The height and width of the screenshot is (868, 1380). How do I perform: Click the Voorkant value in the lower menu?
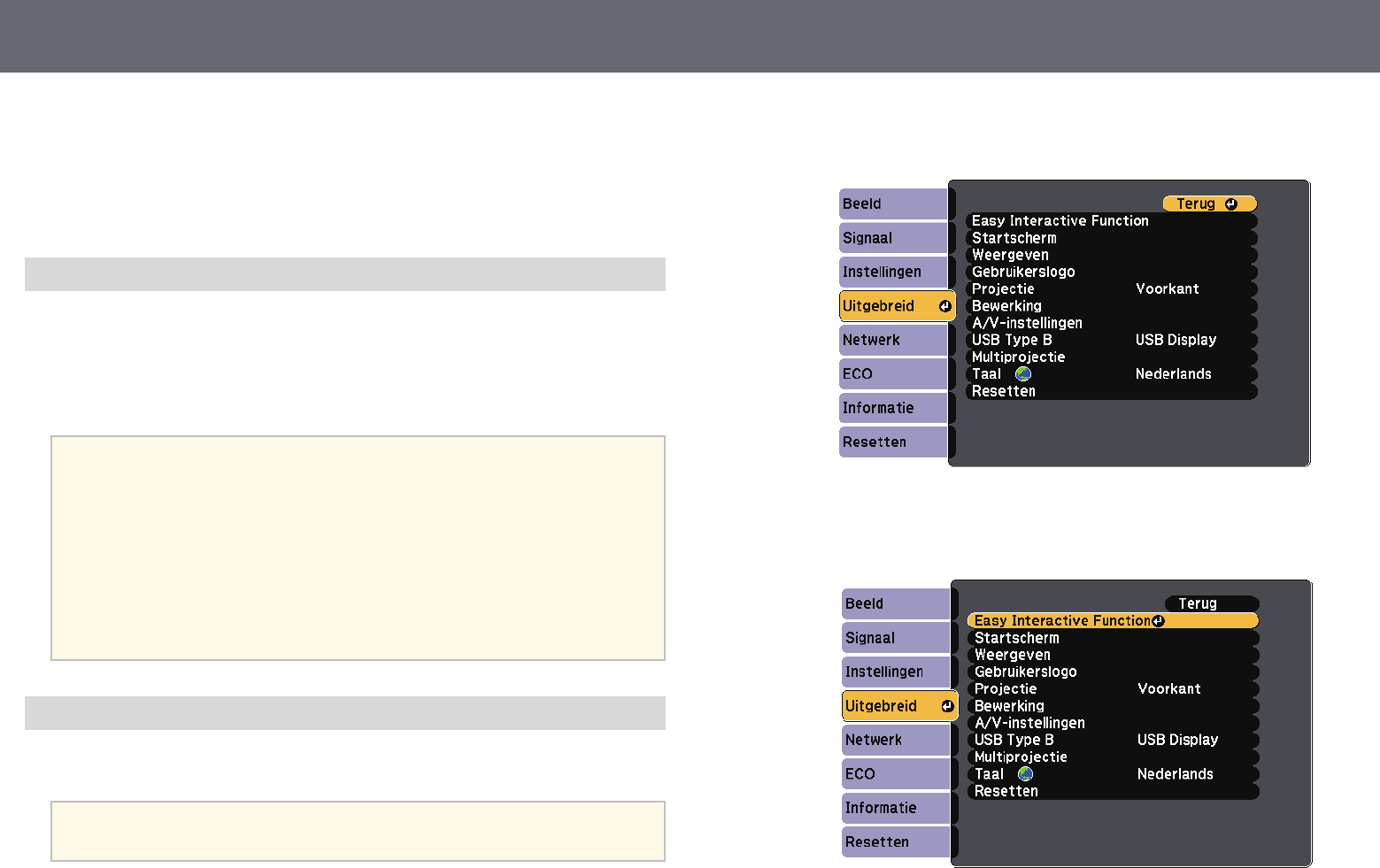coord(1169,689)
